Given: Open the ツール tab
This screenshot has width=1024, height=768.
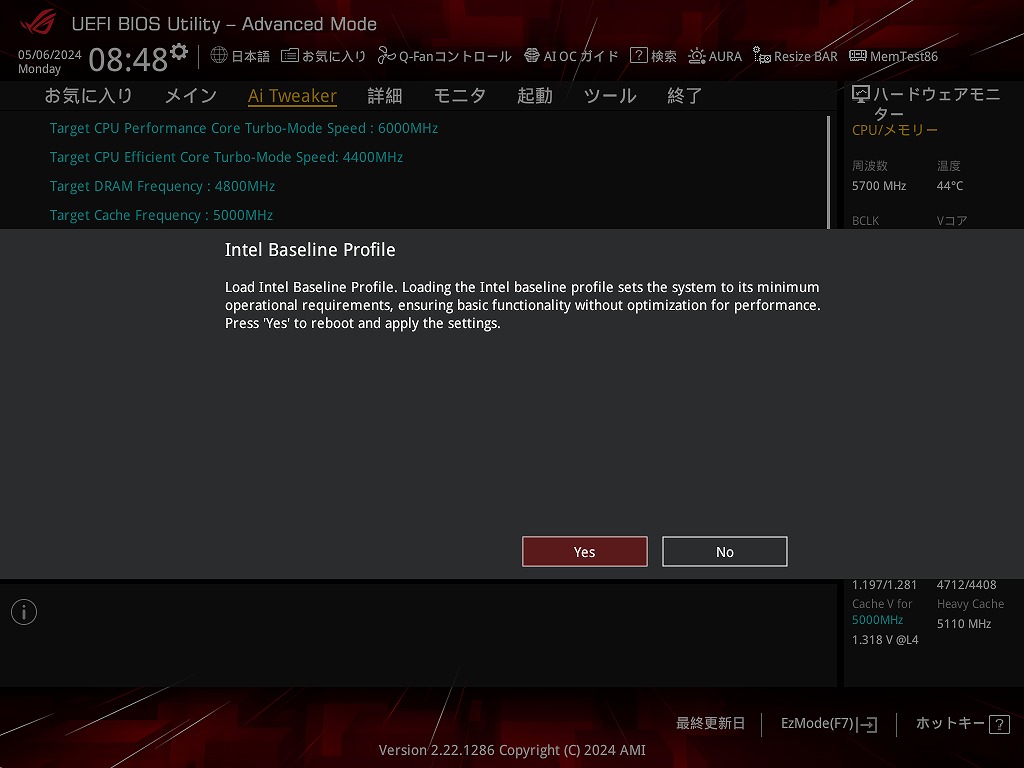Looking at the screenshot, I should tap(610, 96).
